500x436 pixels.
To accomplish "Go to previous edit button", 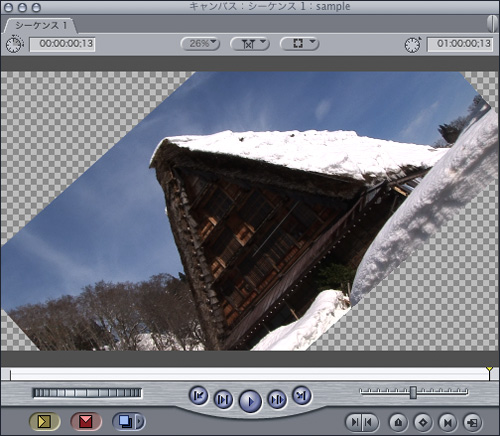I will pyautogui.click(x=199, y=396).
